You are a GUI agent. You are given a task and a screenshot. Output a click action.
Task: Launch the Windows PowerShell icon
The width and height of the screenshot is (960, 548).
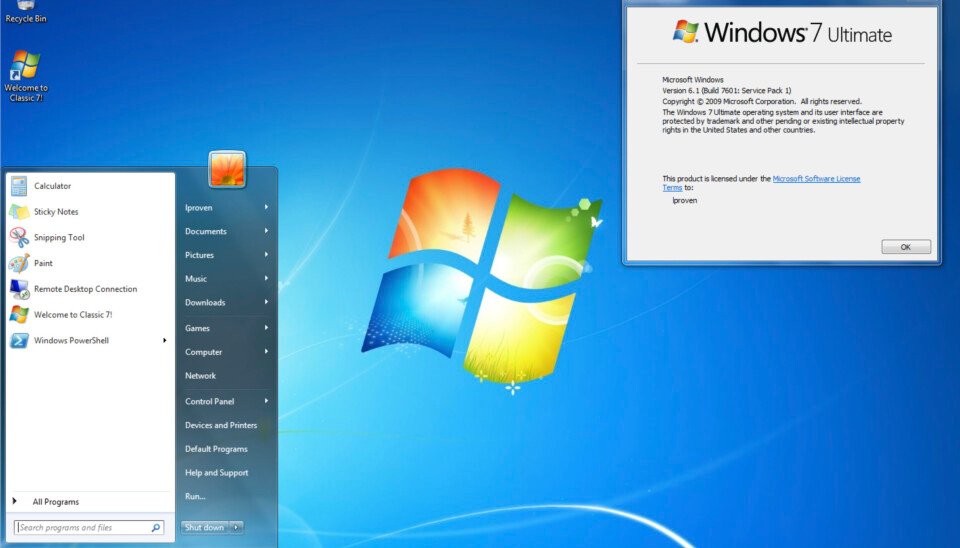19,340
